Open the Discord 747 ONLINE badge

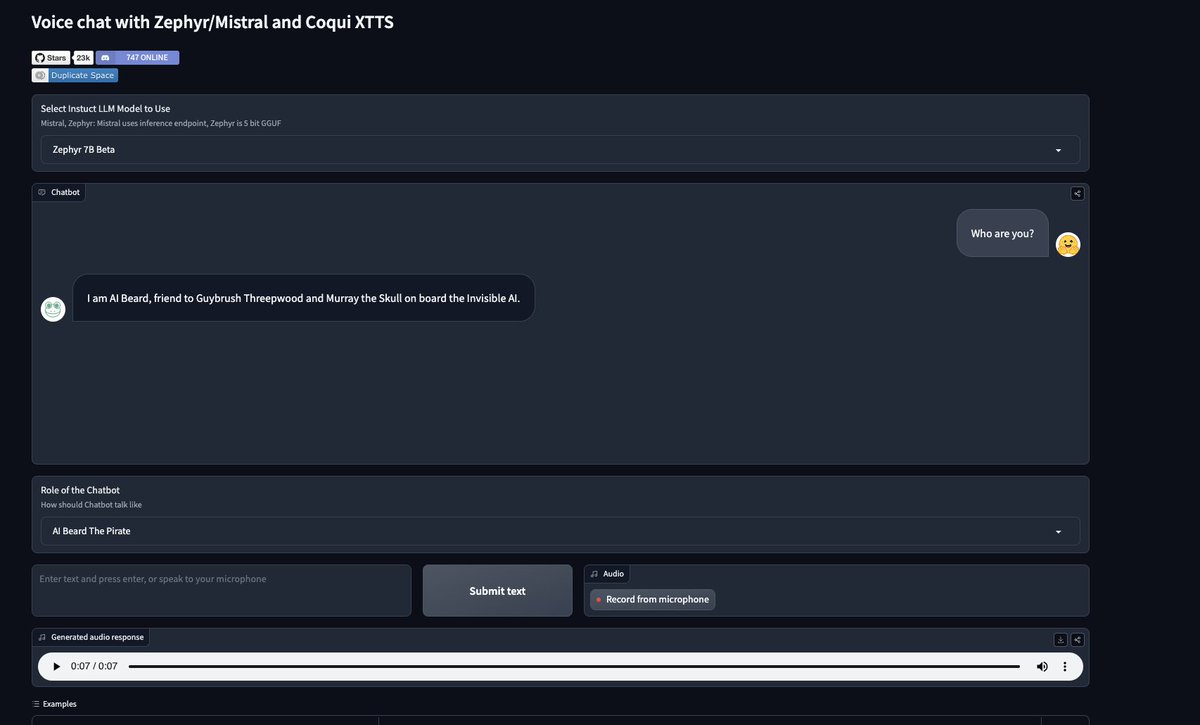pos(138,58)
